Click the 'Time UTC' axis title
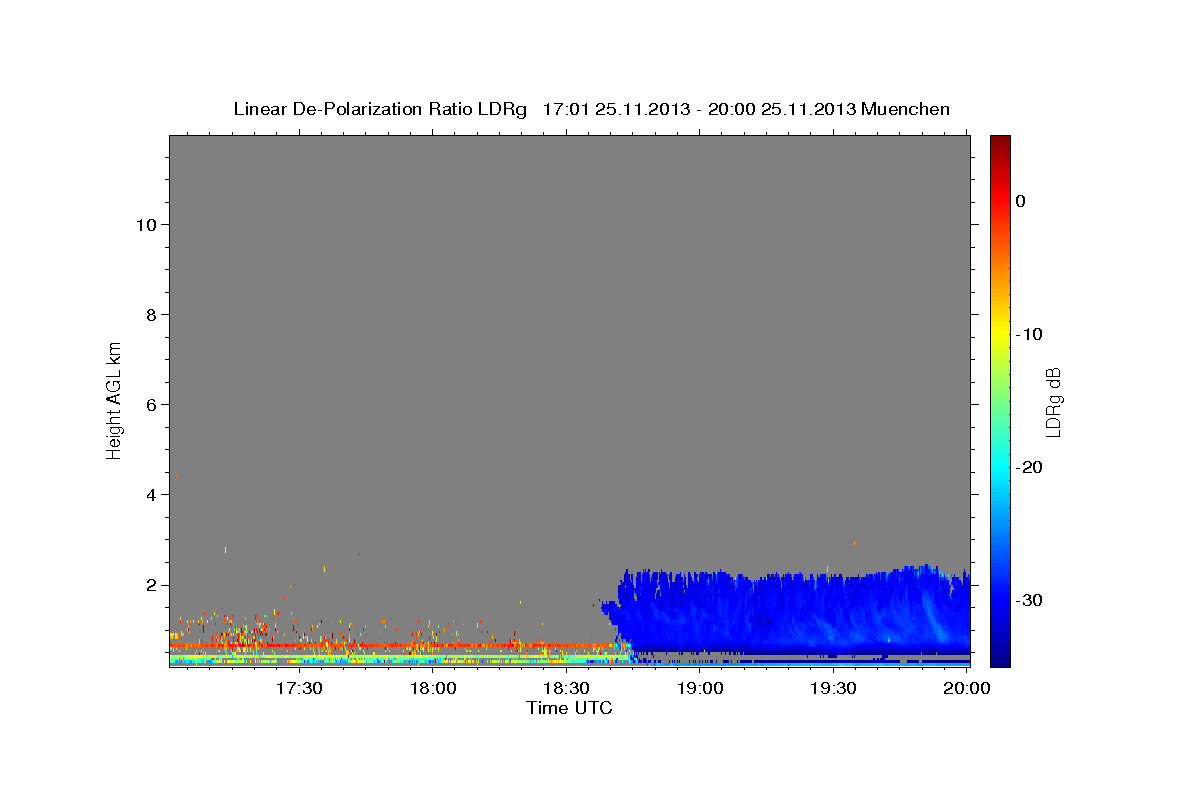Screen dimensions: 1200x800 coord(569,708)
